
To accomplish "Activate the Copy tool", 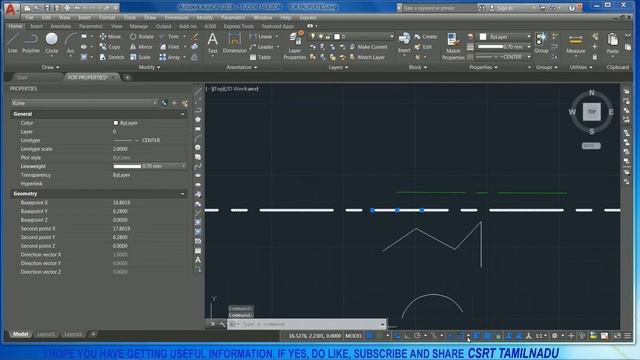I will [110, 47].
